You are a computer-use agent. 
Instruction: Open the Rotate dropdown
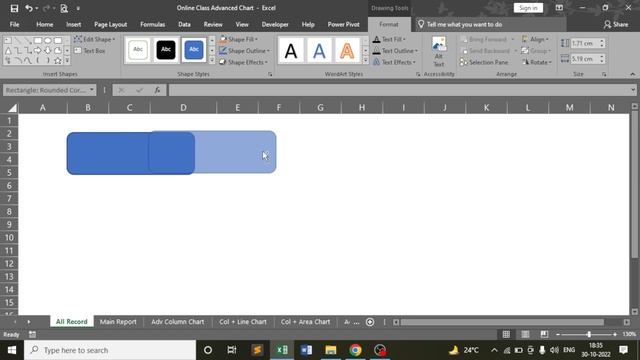[537, 62]
